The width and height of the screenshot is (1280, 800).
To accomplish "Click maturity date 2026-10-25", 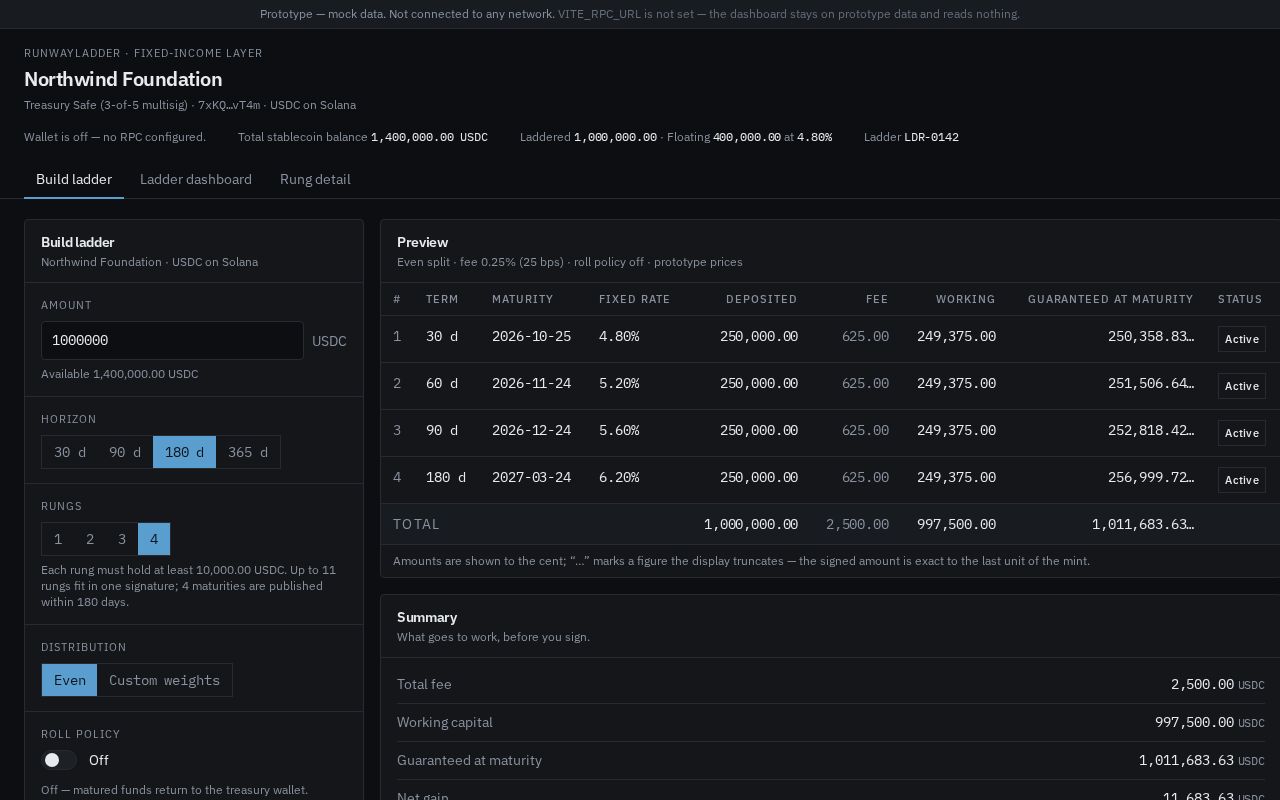I will pyautogui.click(x=531, y=336).
